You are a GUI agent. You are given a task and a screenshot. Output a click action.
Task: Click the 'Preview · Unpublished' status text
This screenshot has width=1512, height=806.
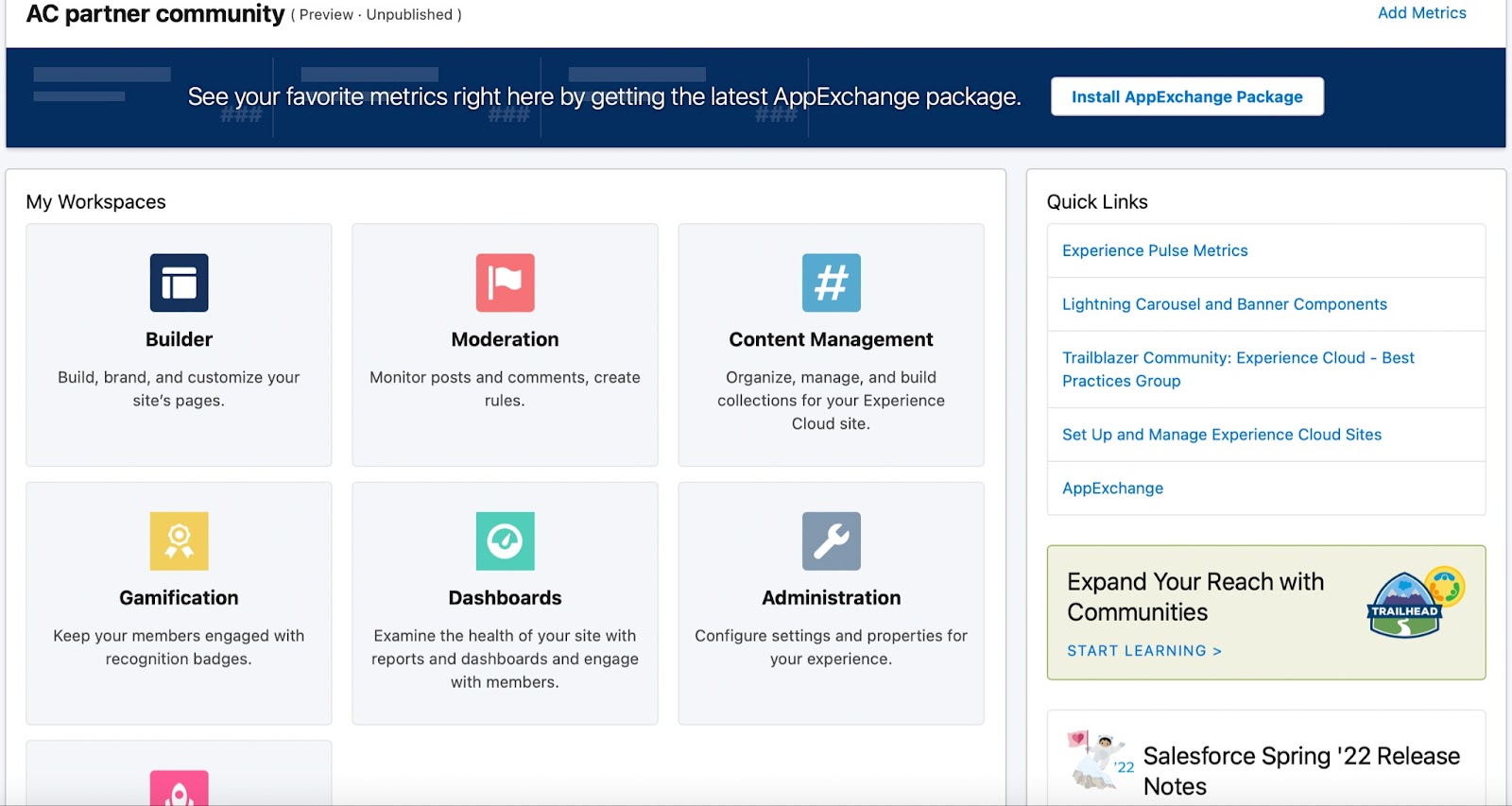pos(376,15)
